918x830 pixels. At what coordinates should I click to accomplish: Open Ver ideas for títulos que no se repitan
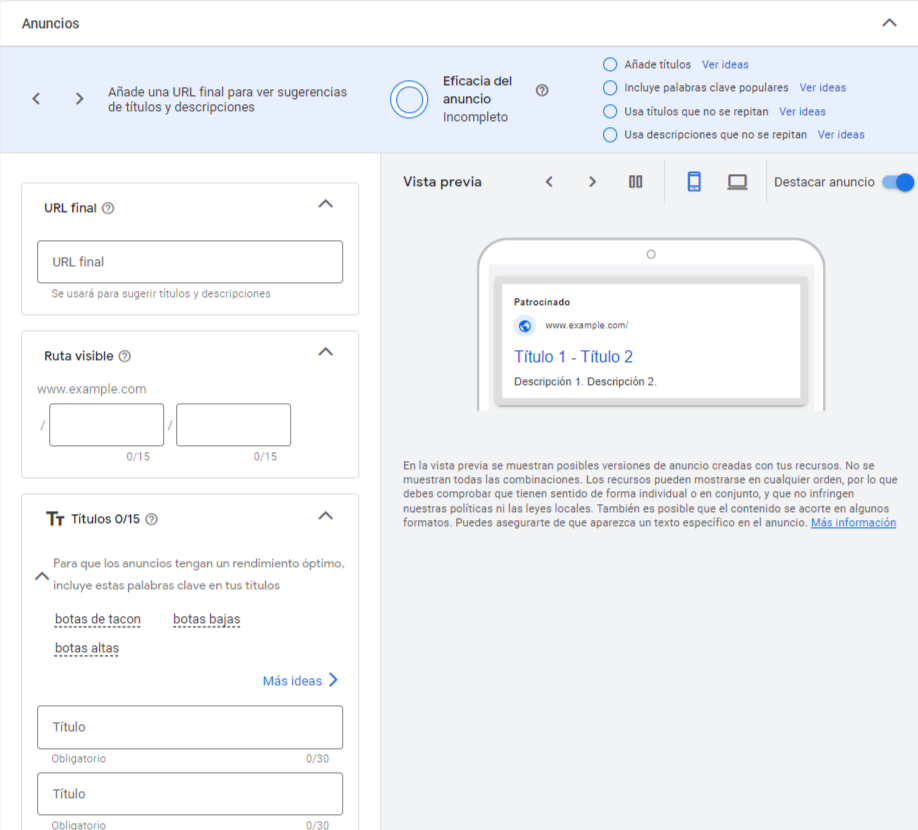[x=802, y=111]
